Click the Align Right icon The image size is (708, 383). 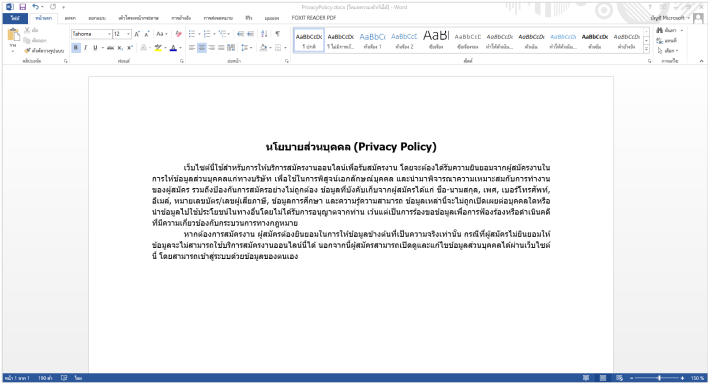pyautogui.click(x=211, y=47)
